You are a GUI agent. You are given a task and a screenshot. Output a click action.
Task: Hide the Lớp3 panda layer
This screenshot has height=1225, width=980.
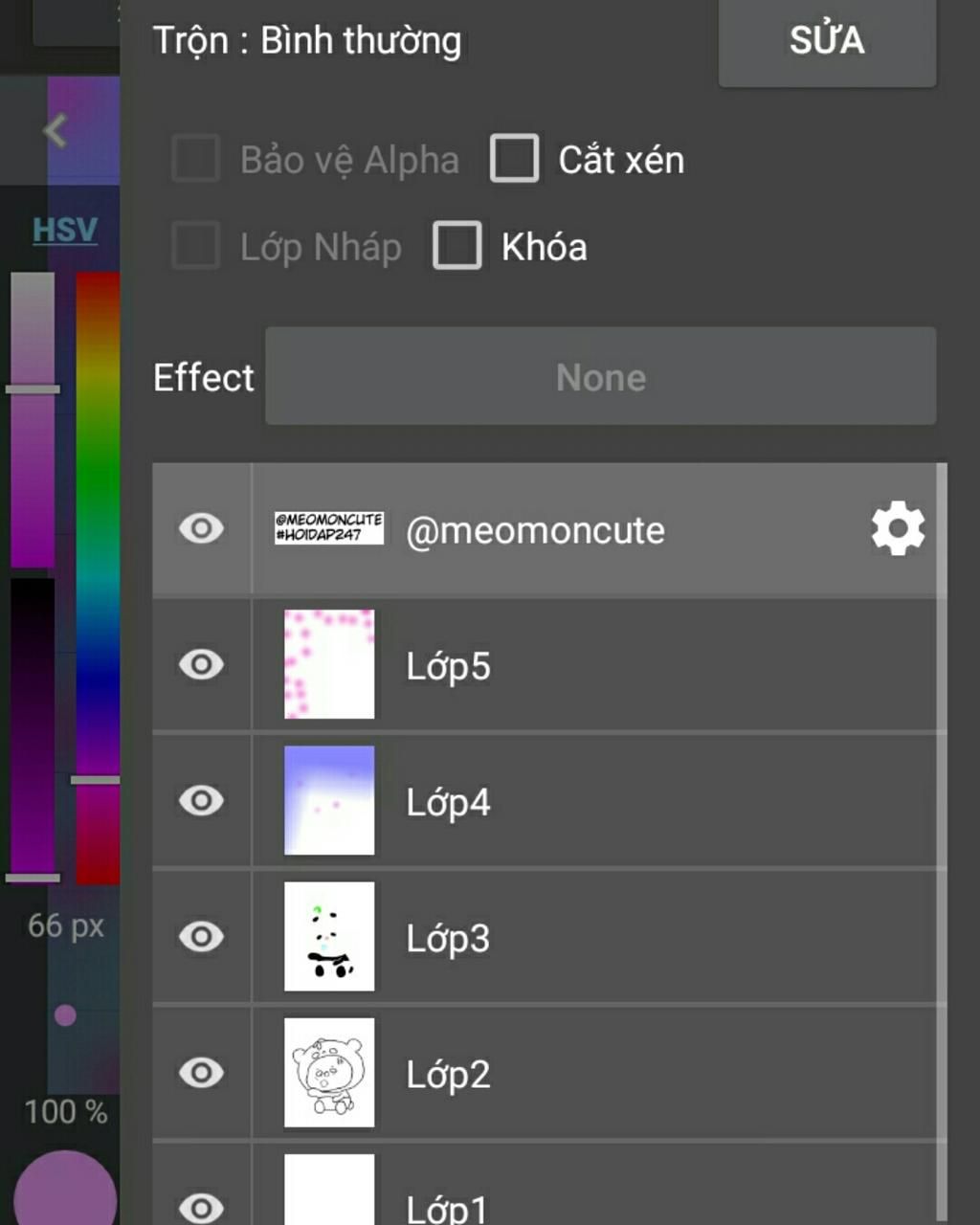tap(201, 937)
